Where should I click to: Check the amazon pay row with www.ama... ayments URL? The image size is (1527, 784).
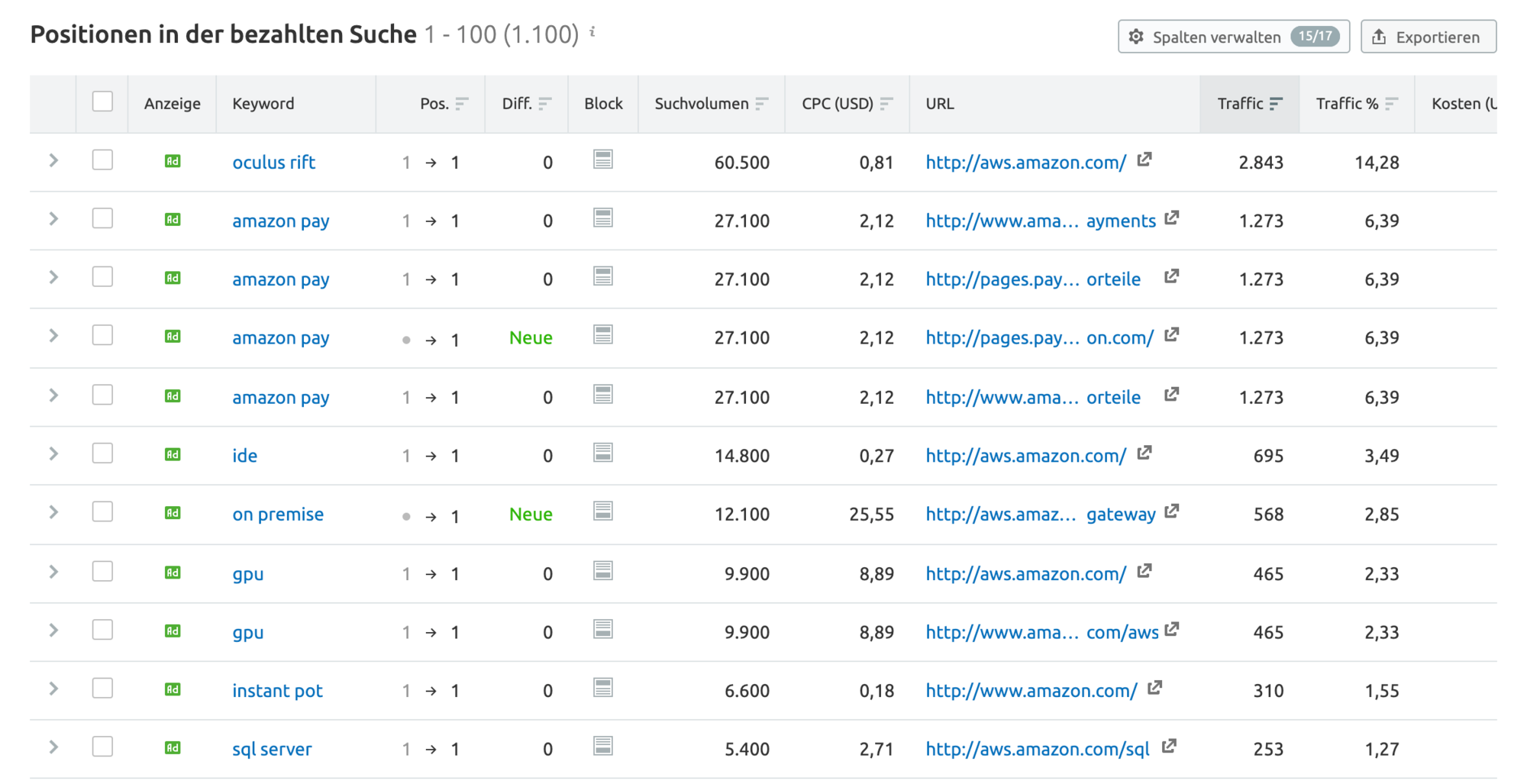click(102, 218)
